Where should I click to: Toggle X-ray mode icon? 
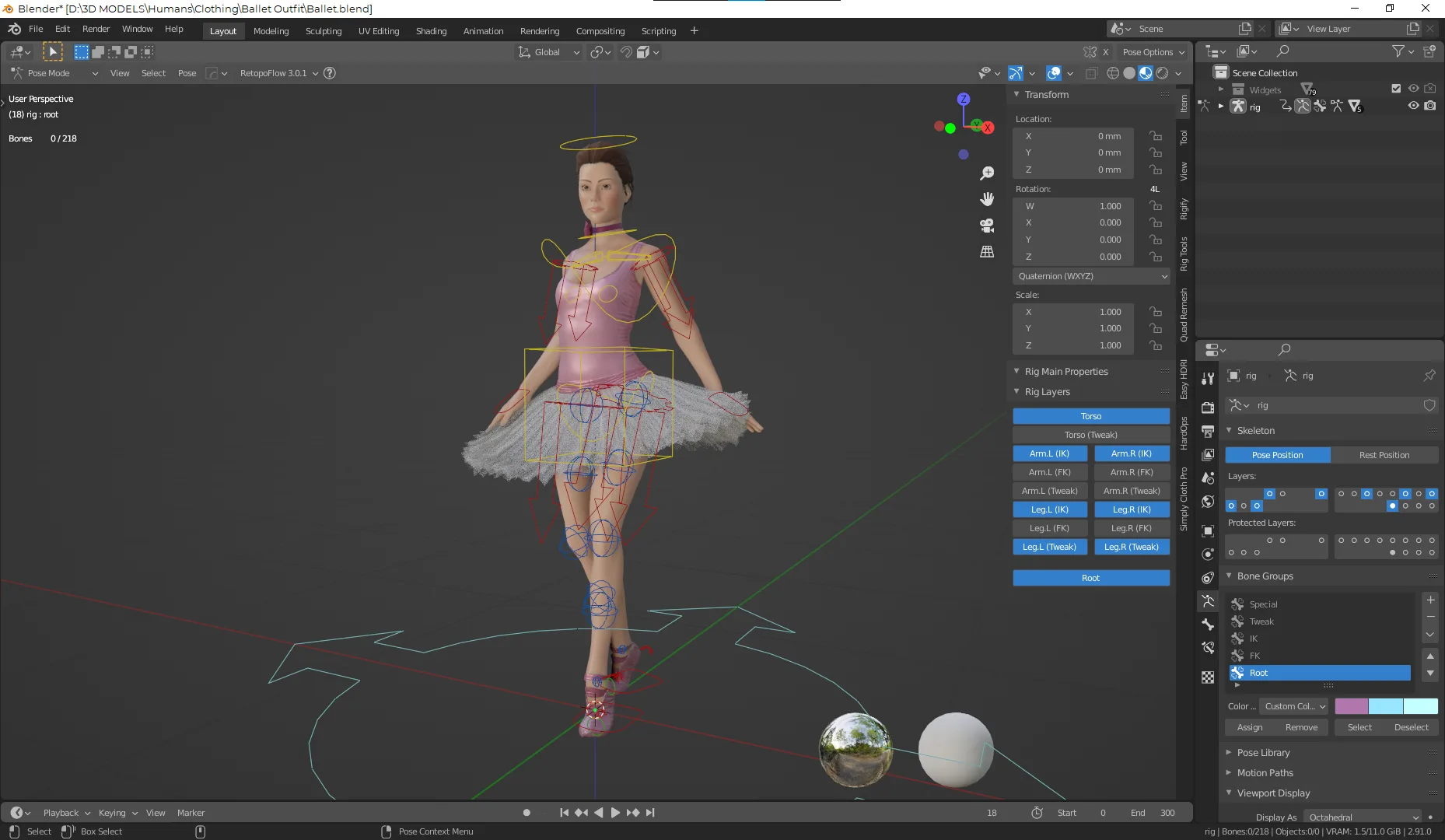(x=1091, y=73)
